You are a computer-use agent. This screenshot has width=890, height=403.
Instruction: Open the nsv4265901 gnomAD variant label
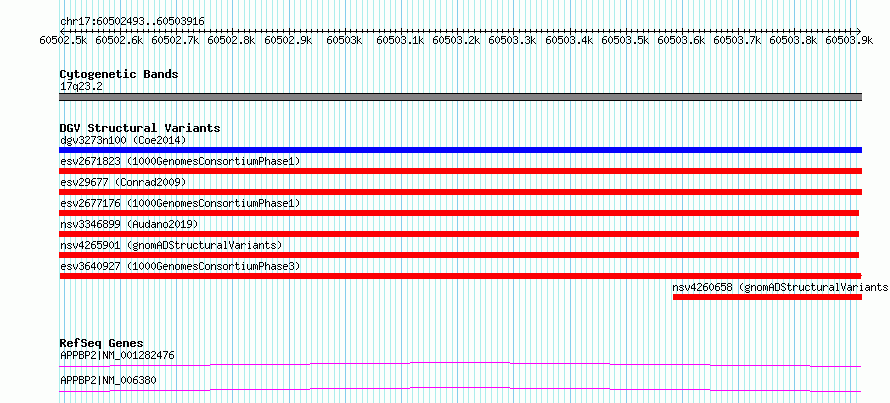(x=171, y=245)
